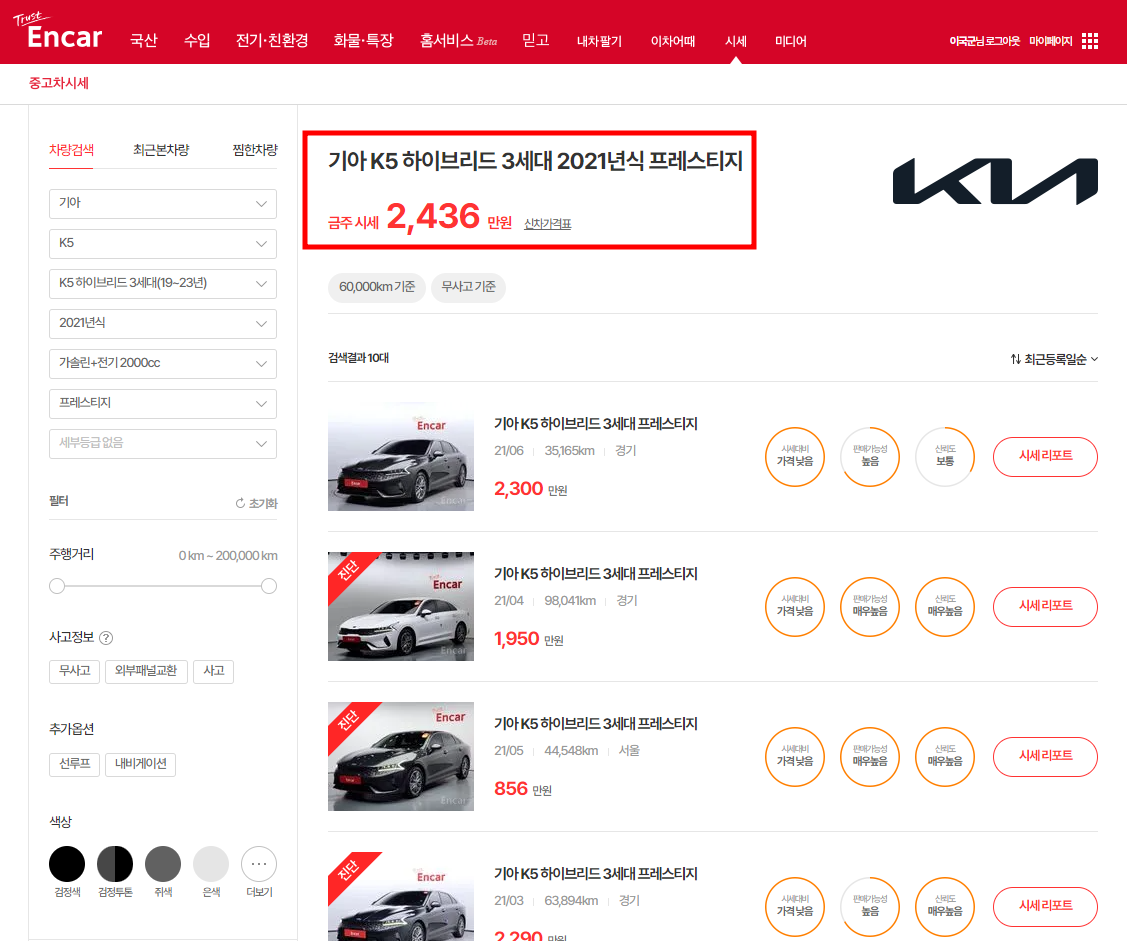Click 판매가능성 높음 badge for 2,300만원 car
Screen dimensions: 1127x941
pyautogui.click(x=870, y=457)
